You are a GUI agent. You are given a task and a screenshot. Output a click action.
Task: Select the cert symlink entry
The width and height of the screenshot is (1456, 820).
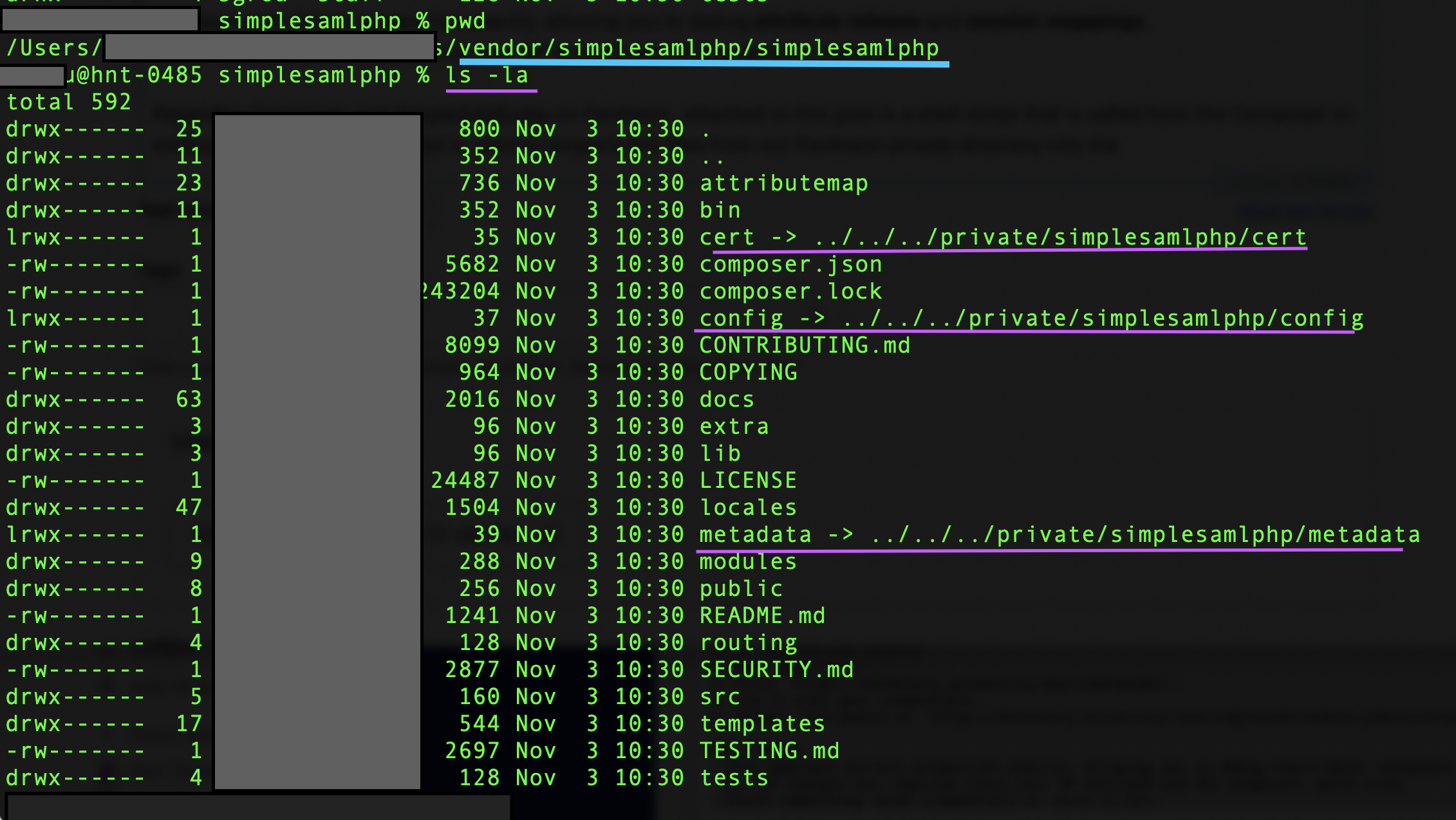[x=729, y=237]
